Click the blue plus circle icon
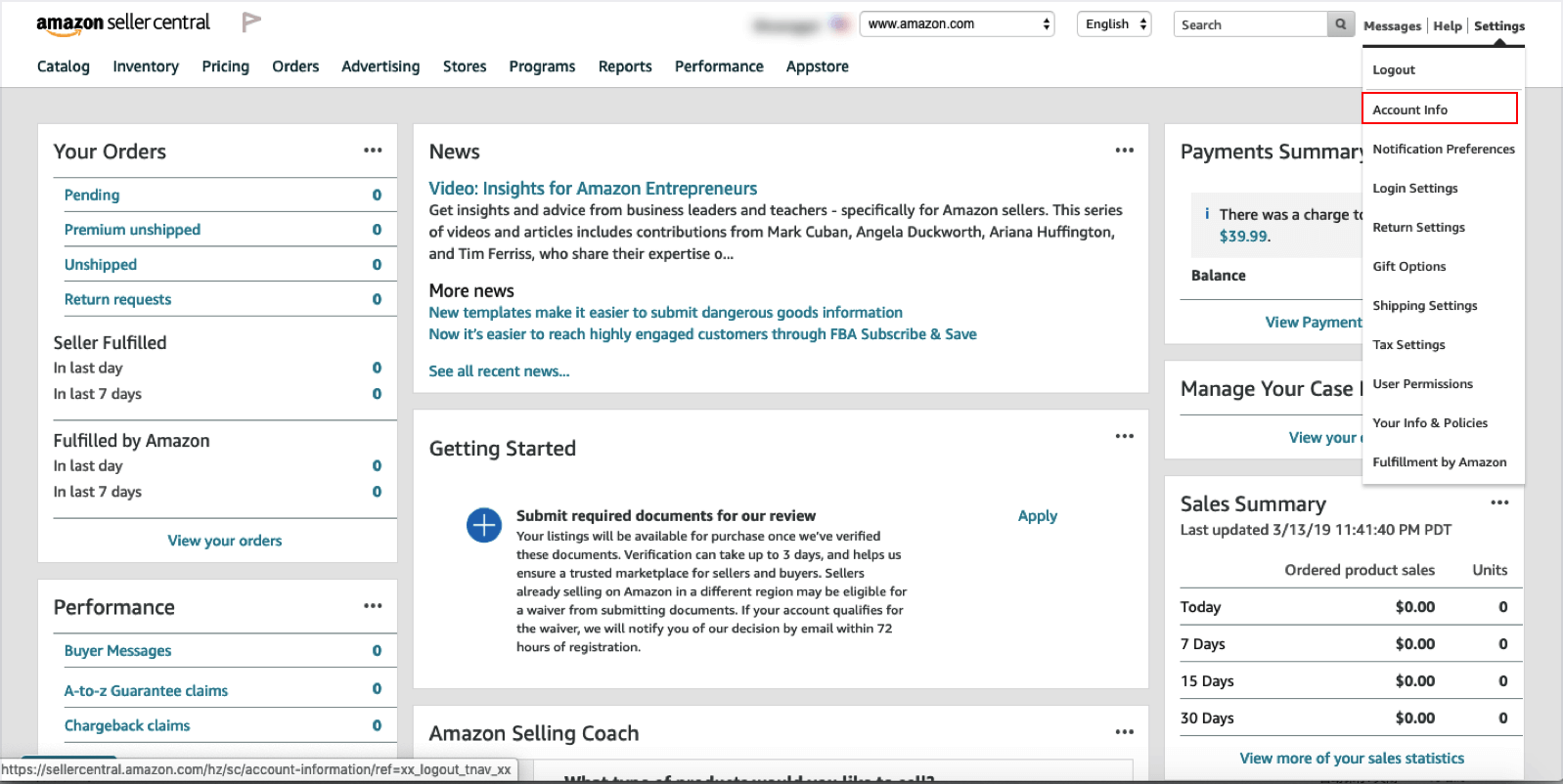 [x=484, y=526]
